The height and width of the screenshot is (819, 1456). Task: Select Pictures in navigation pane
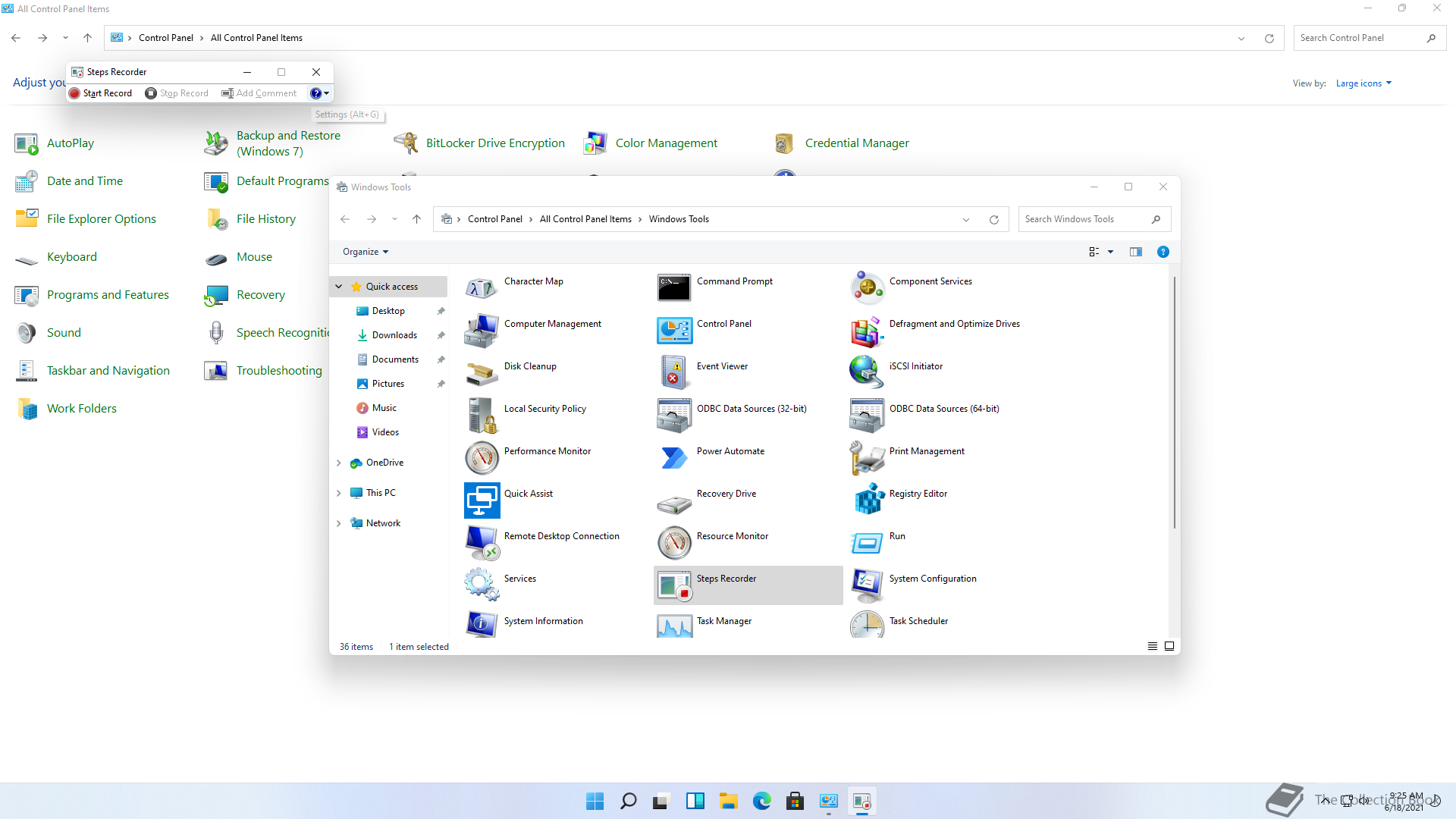388,384
